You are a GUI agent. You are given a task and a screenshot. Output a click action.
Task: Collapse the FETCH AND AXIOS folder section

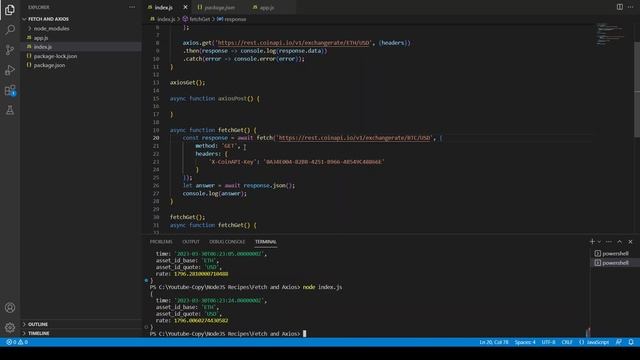(48, 19)
